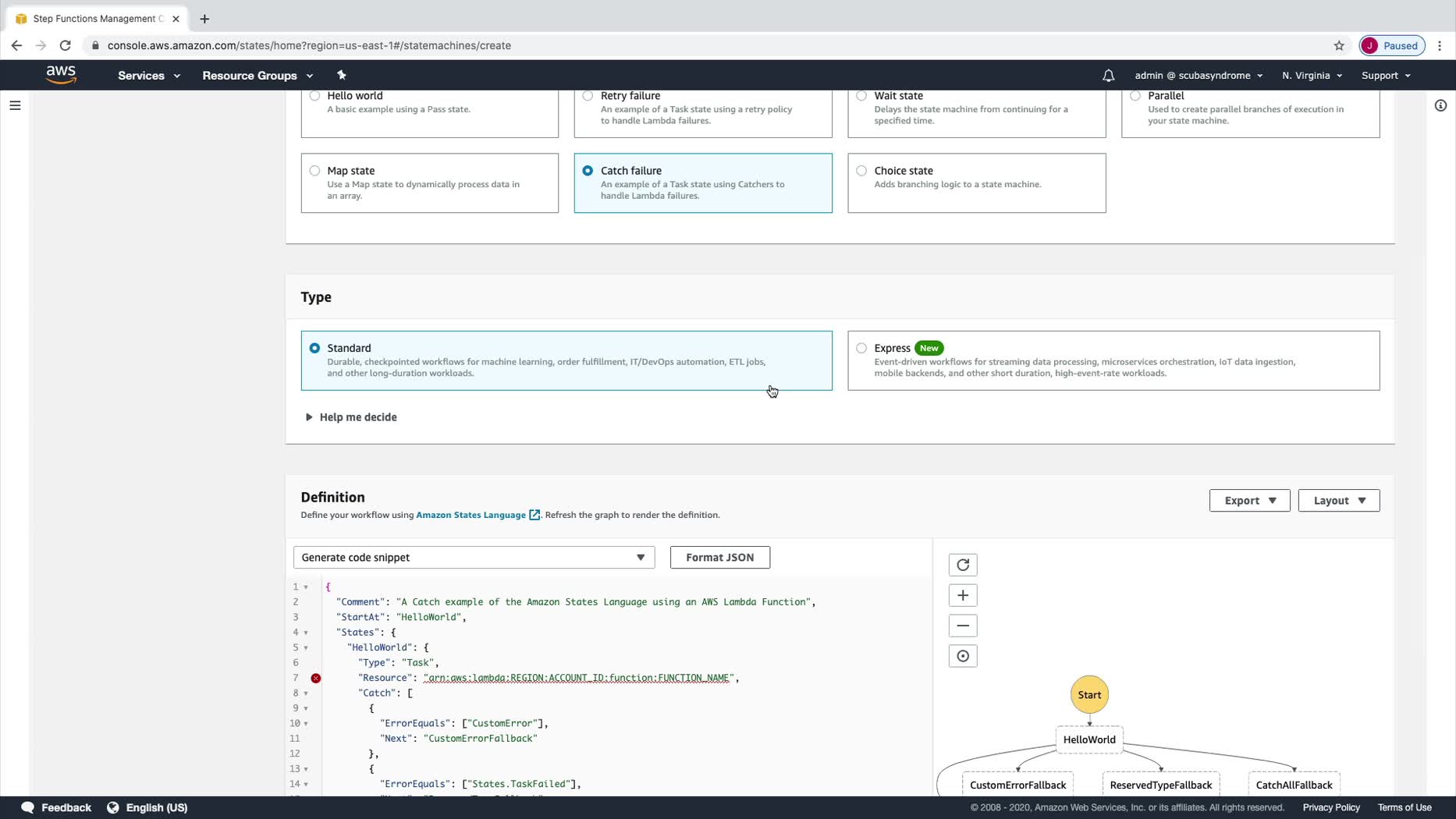
Task: Click the pin shortcuts icon in navbar
Action: (x=341, y=75)
